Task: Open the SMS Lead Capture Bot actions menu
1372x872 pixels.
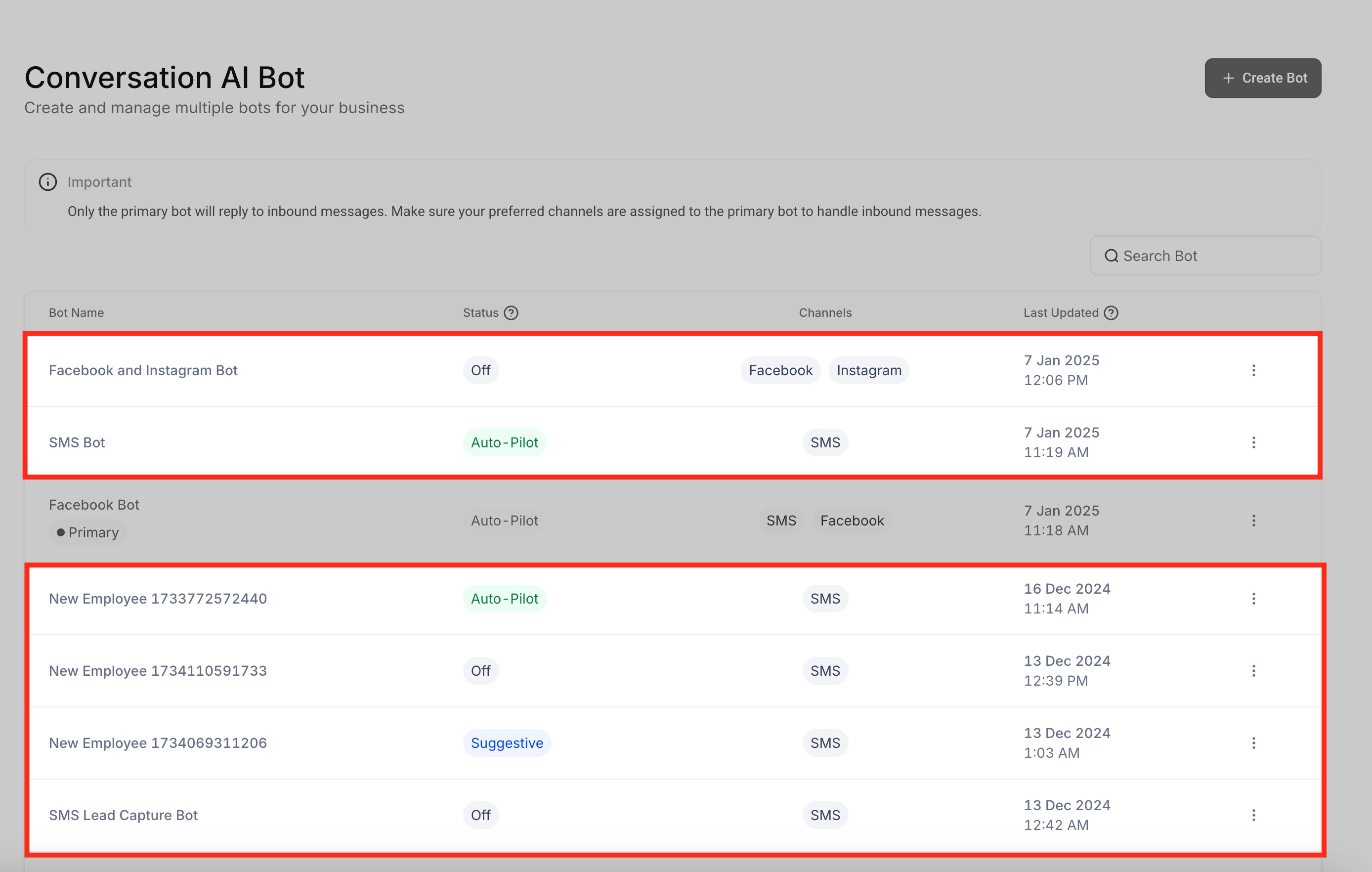Action: (x=1253, y=815)
